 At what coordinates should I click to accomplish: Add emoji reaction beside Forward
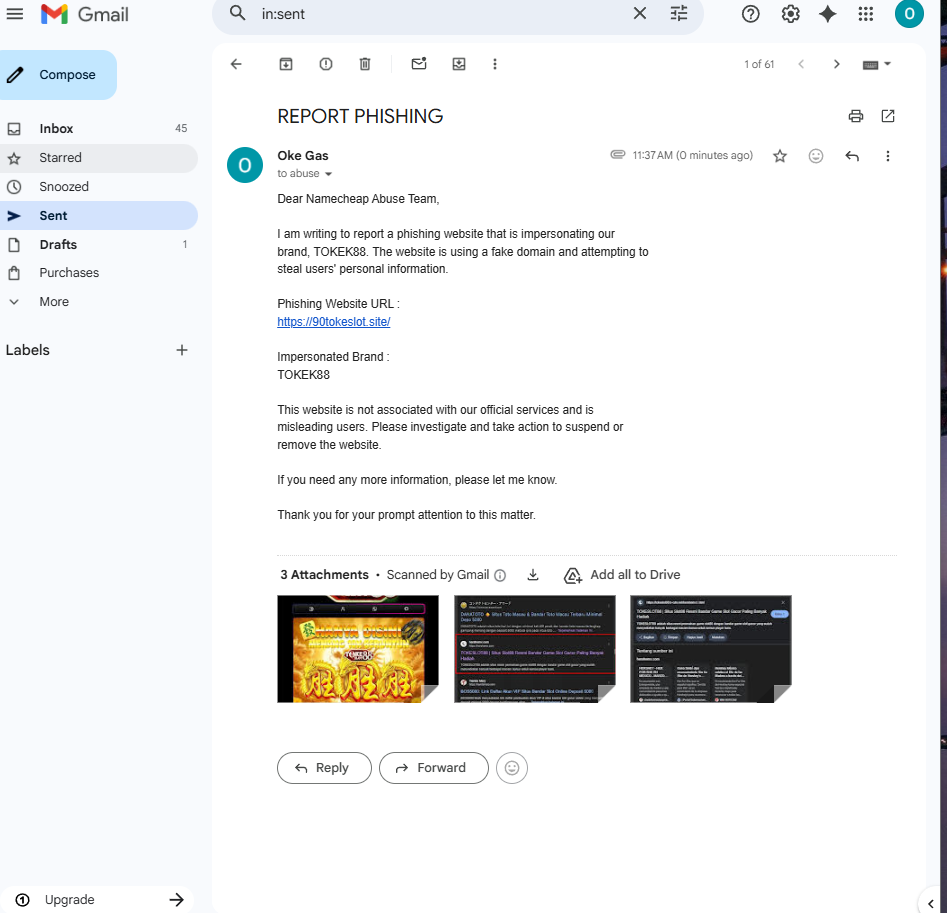pyautogui.click(x=512, y=768)
